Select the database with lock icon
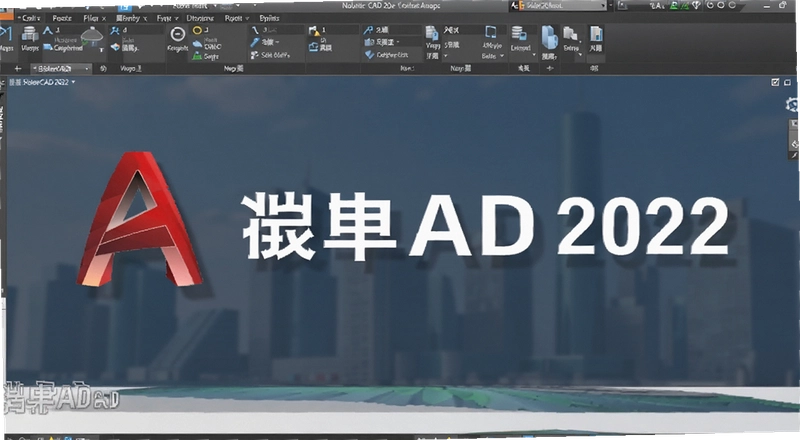Viewport: 800px width, 440px height. (519, 34)
